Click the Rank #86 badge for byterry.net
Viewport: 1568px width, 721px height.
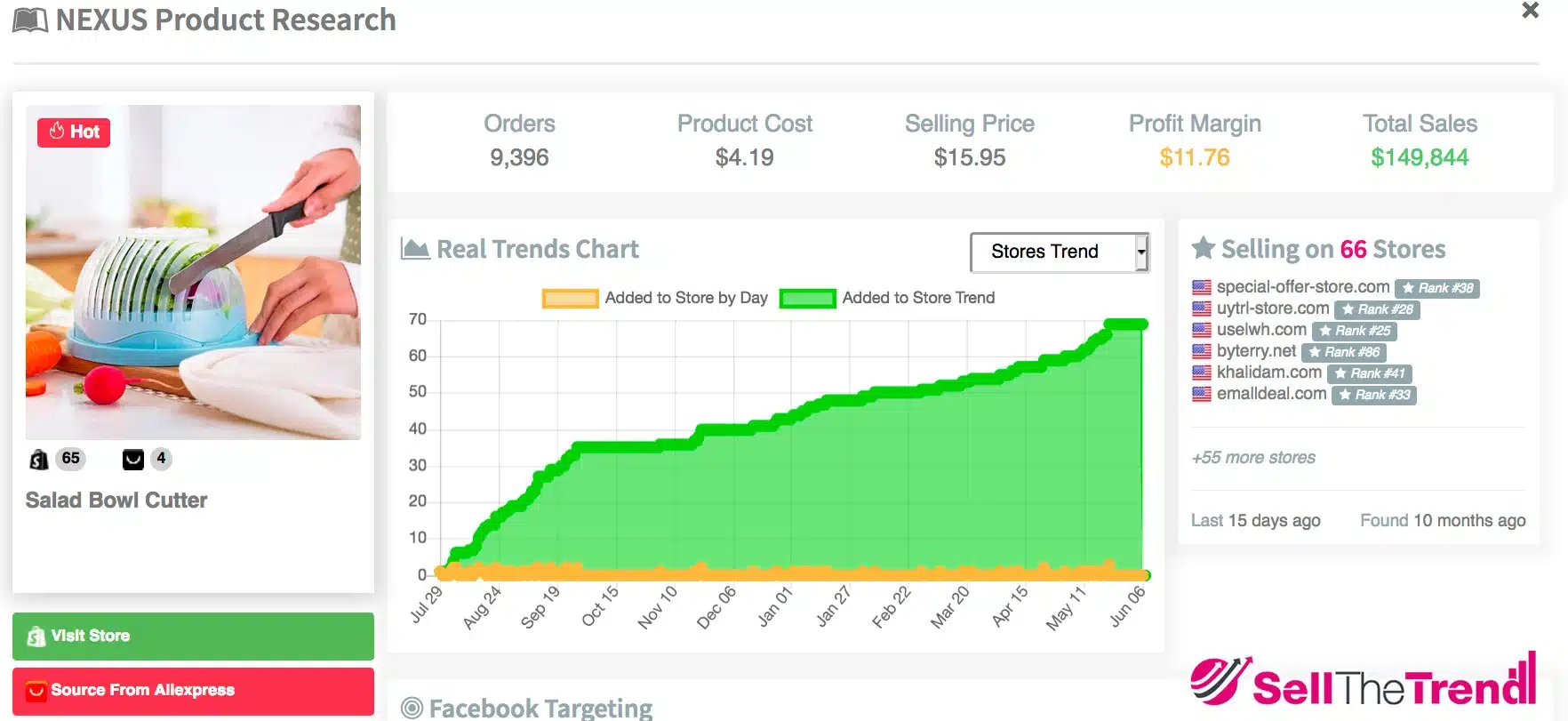click(1343, 352)
